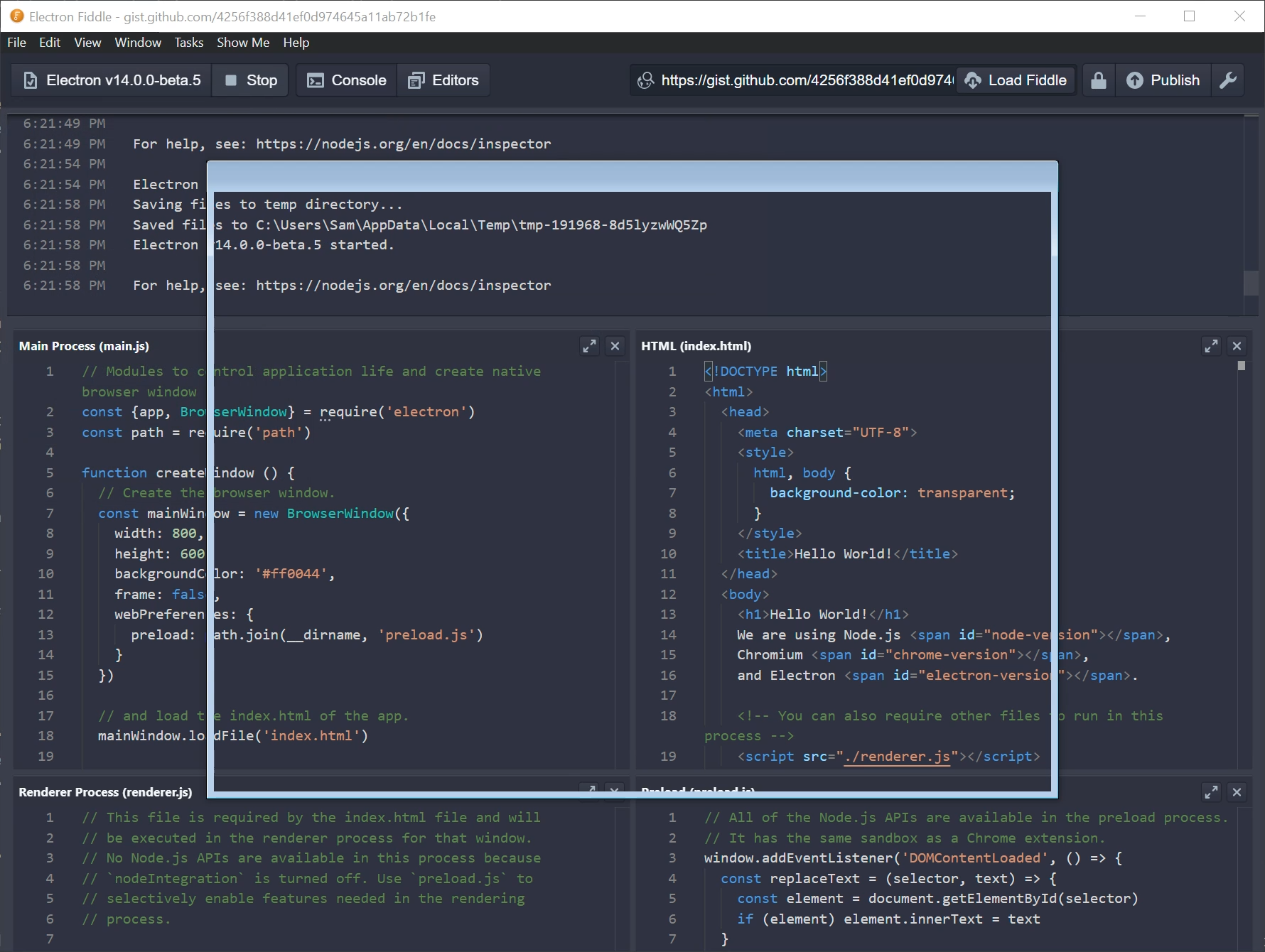The image size is (1265, 952).
Task: Click '<h1>Hello World!</h1>' on line 13
Action: (x=823, y=614)
